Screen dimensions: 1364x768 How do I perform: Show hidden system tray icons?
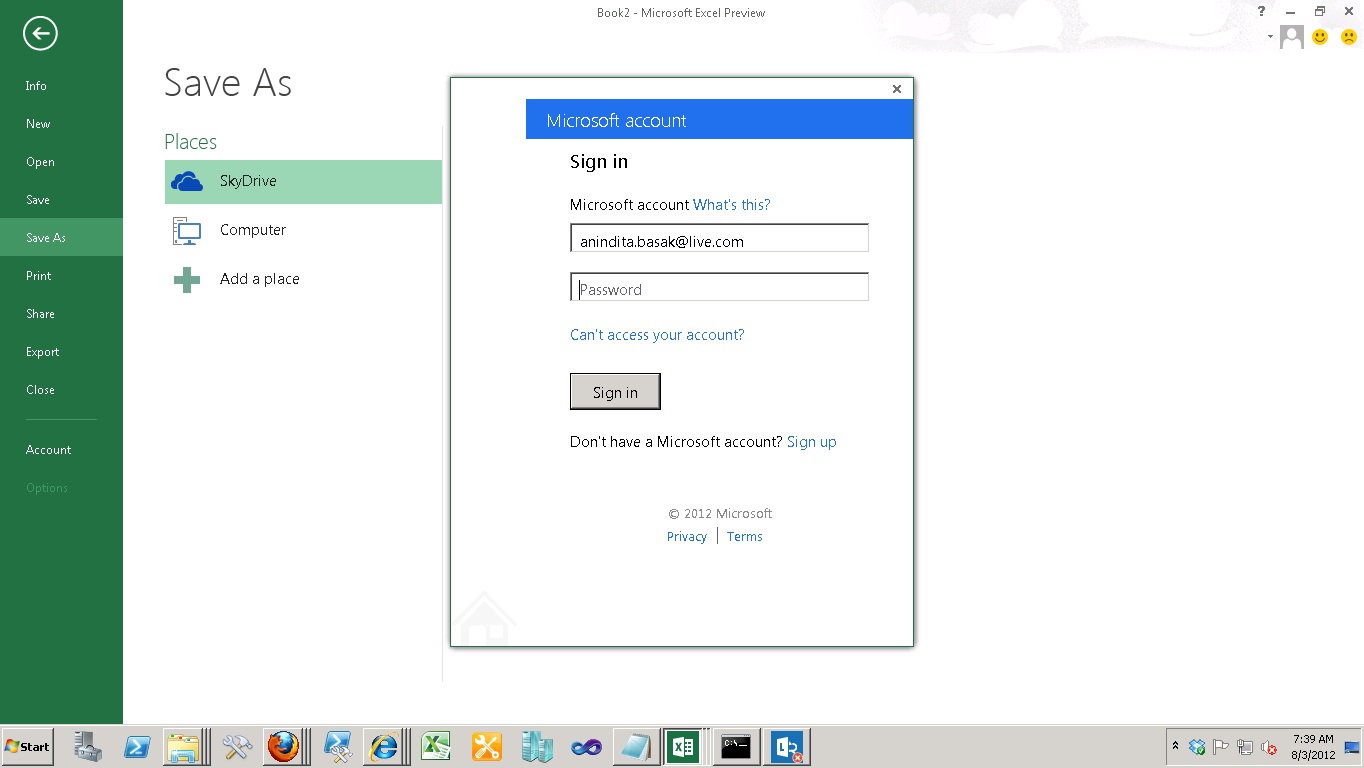[x=1175, y=746]
